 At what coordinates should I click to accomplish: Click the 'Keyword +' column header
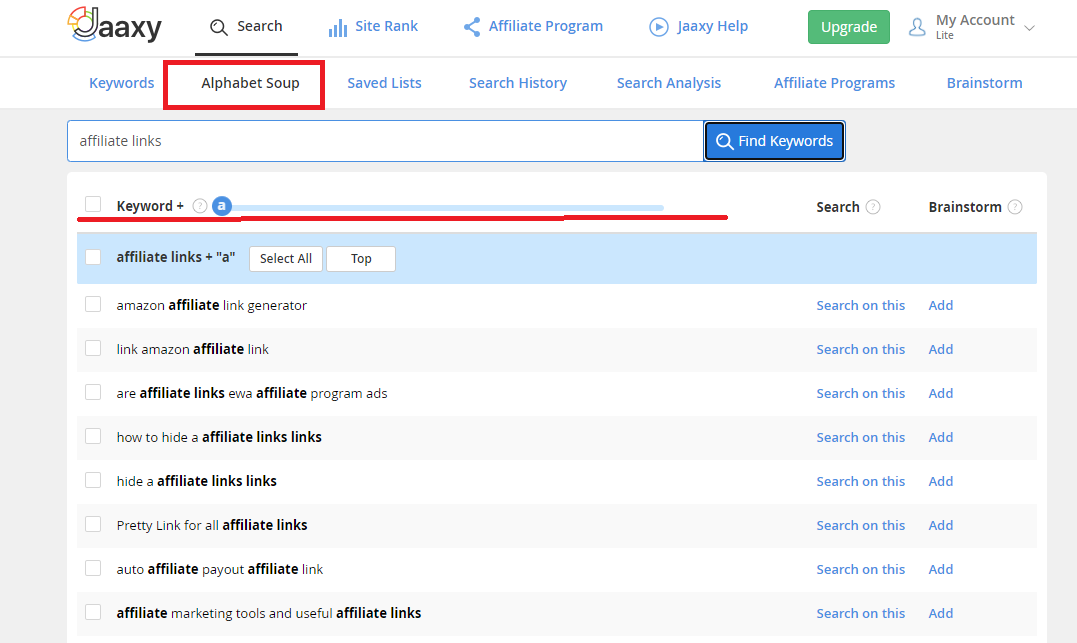click(x=150, y=206)
